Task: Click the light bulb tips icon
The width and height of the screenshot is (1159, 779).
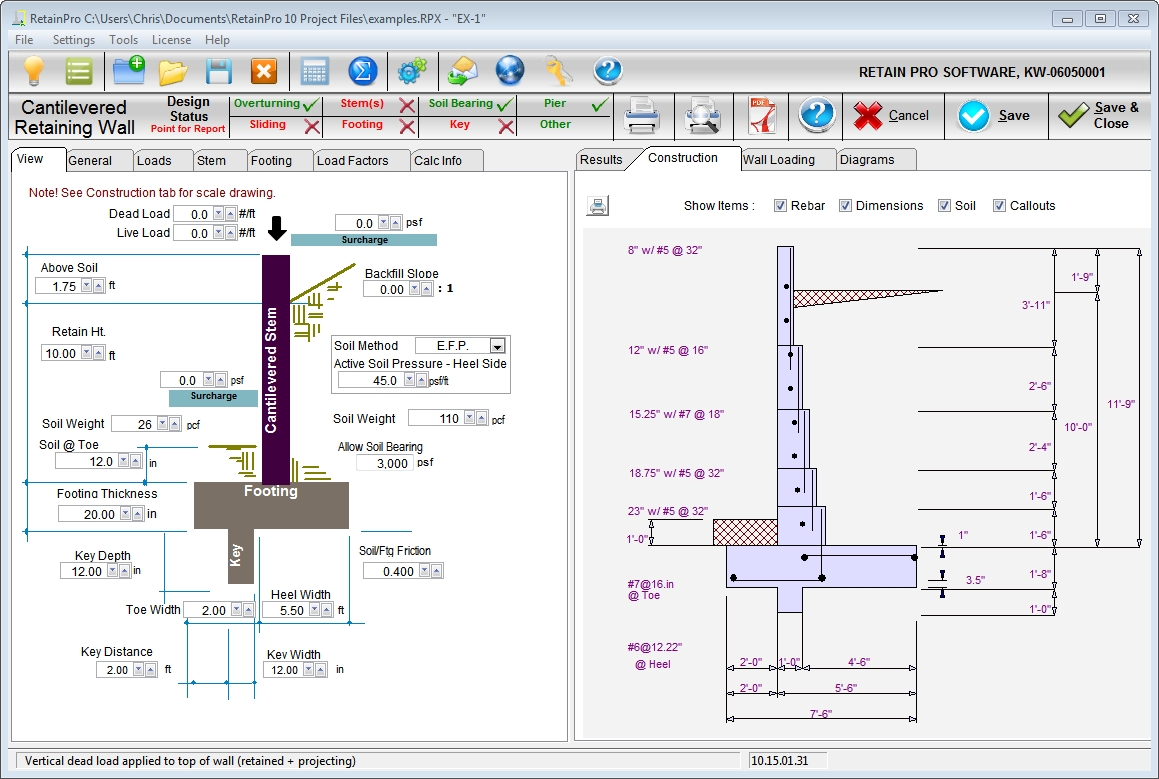Action: click(35, 71)
